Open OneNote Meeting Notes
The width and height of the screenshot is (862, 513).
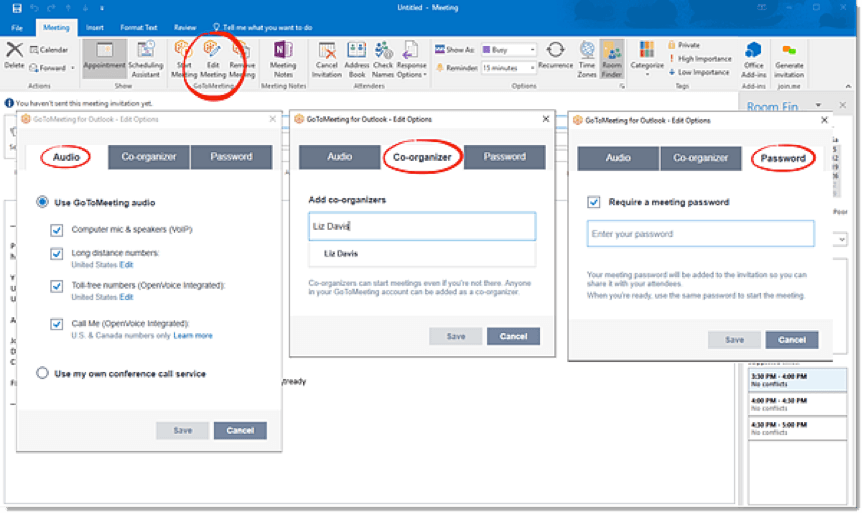(x=283, y=58)
